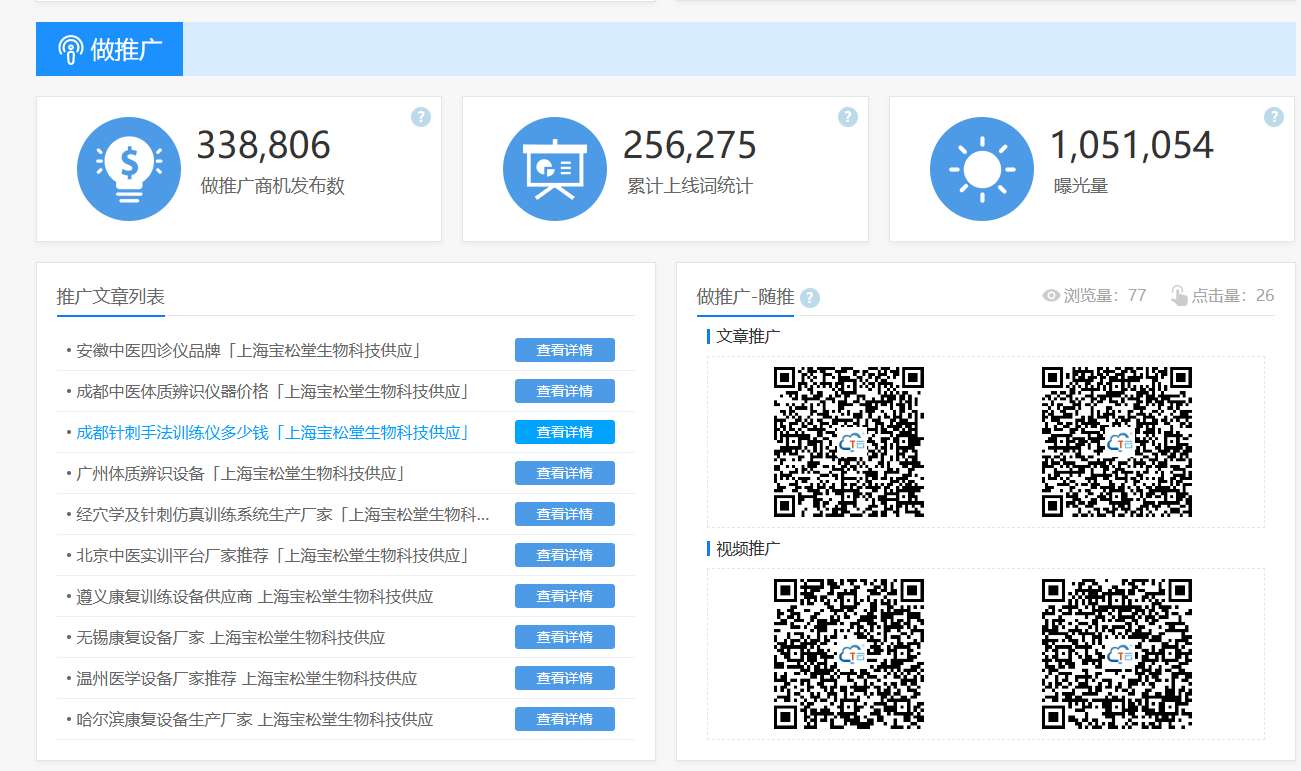Open article link 北京中医实训平台厂家推荐

coord(273,555)
